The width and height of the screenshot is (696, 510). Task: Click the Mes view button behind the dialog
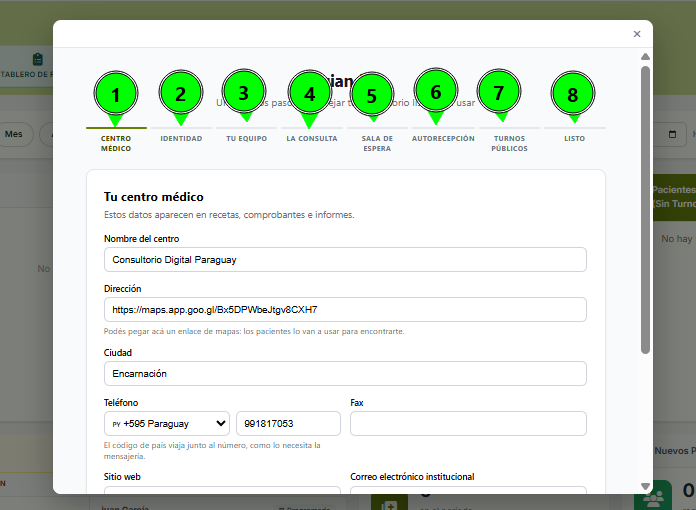pyautogui.click(x=14, y=134)
